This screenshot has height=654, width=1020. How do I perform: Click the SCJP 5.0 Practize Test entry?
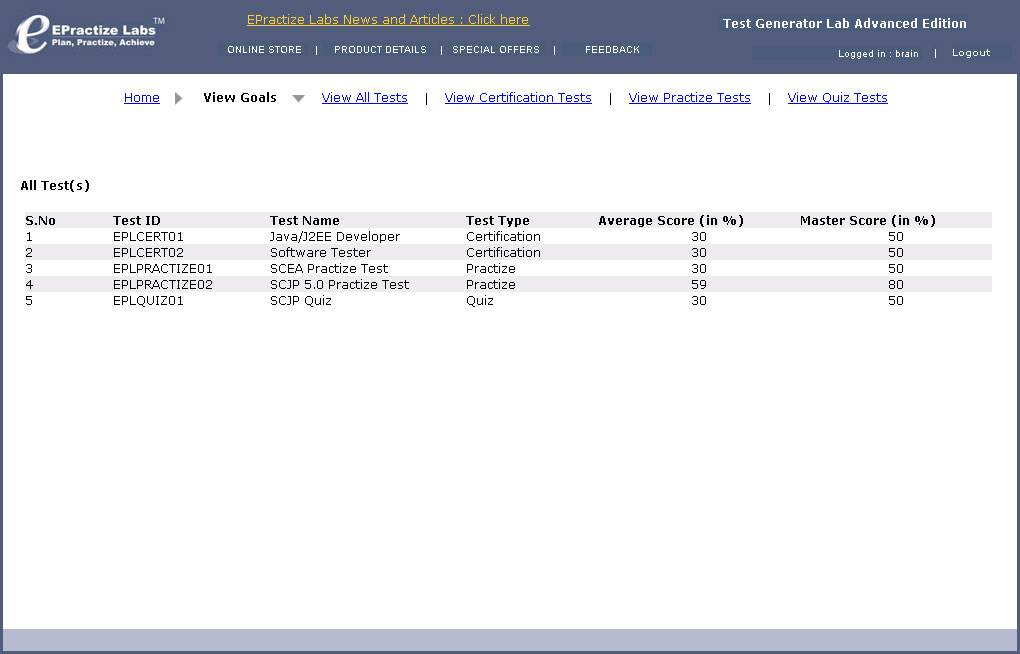[339, 285]
